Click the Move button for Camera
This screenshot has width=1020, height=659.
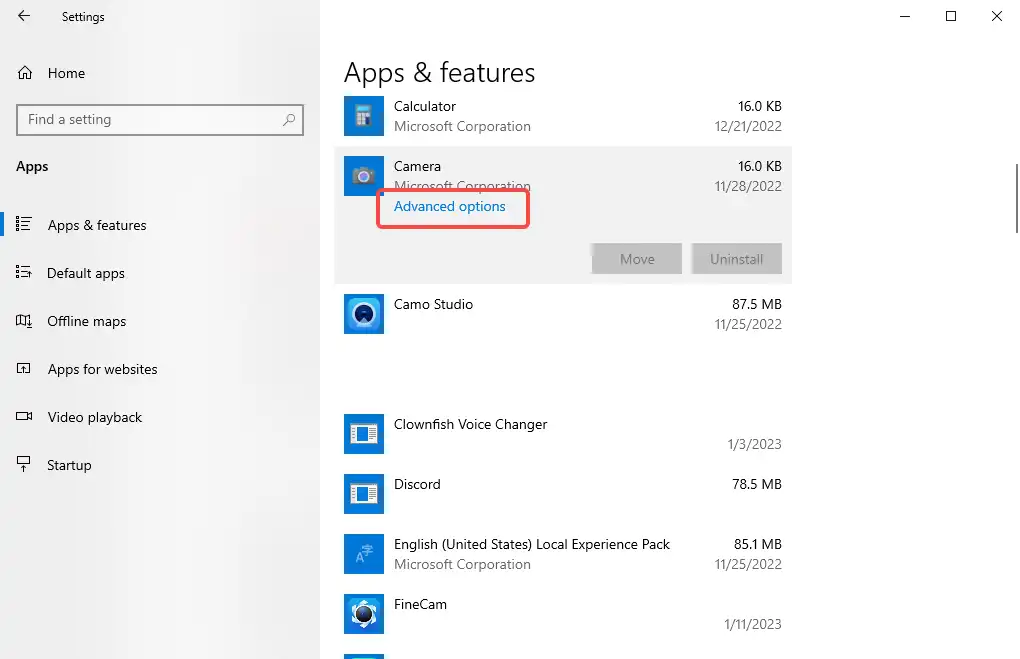pos(637,259)
